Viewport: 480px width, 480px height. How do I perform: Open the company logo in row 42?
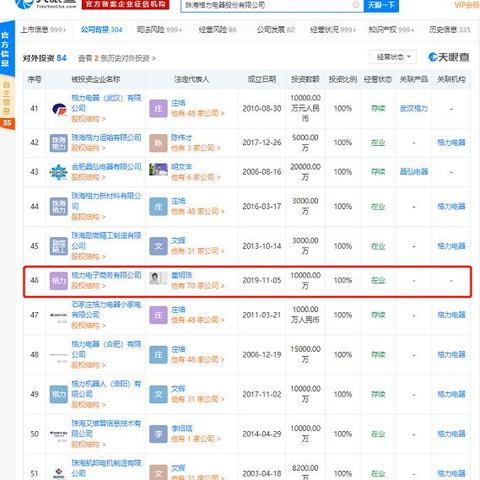[x=59, y=143]
